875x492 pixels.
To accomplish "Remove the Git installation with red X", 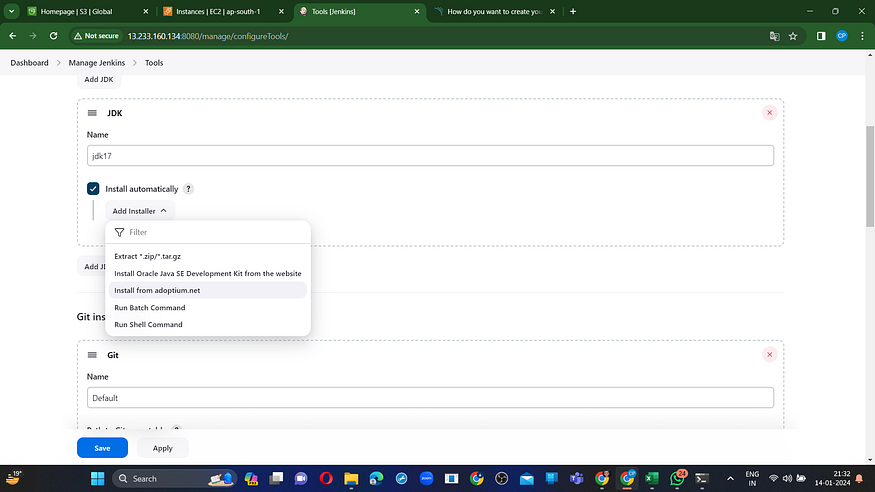I will [x=770, y=355].
